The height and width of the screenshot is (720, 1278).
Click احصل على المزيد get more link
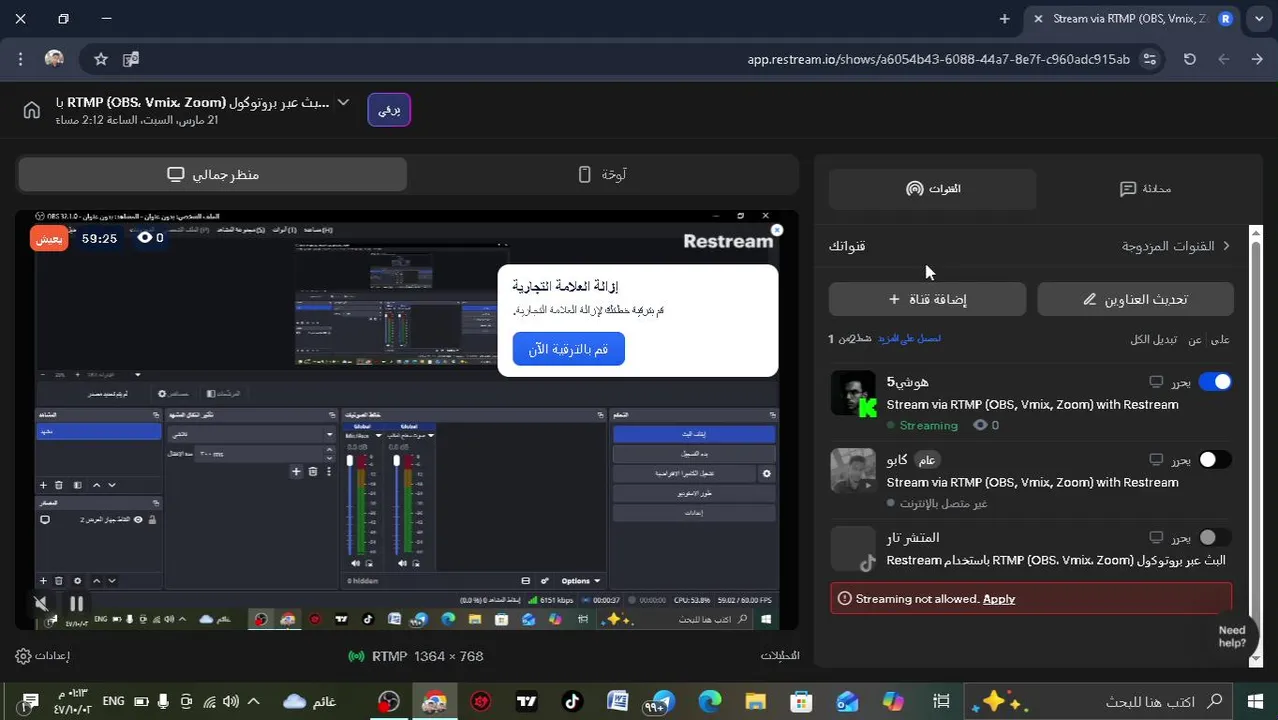[x=910, y=339]
